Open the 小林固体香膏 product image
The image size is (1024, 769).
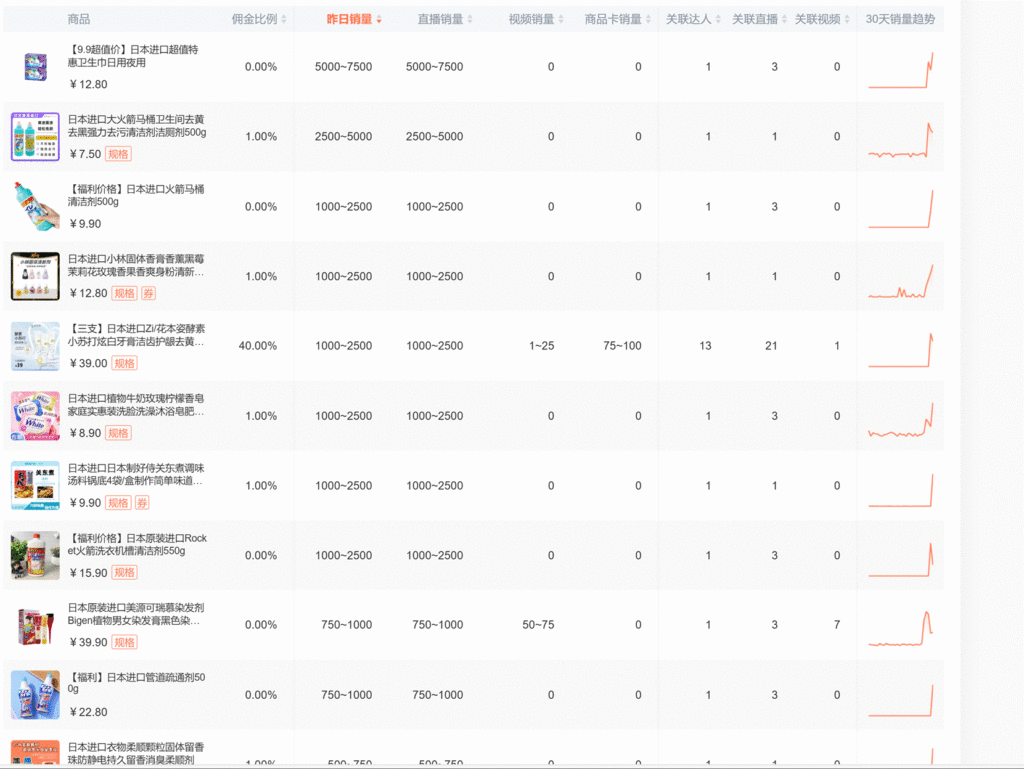(x=35, y=276)
